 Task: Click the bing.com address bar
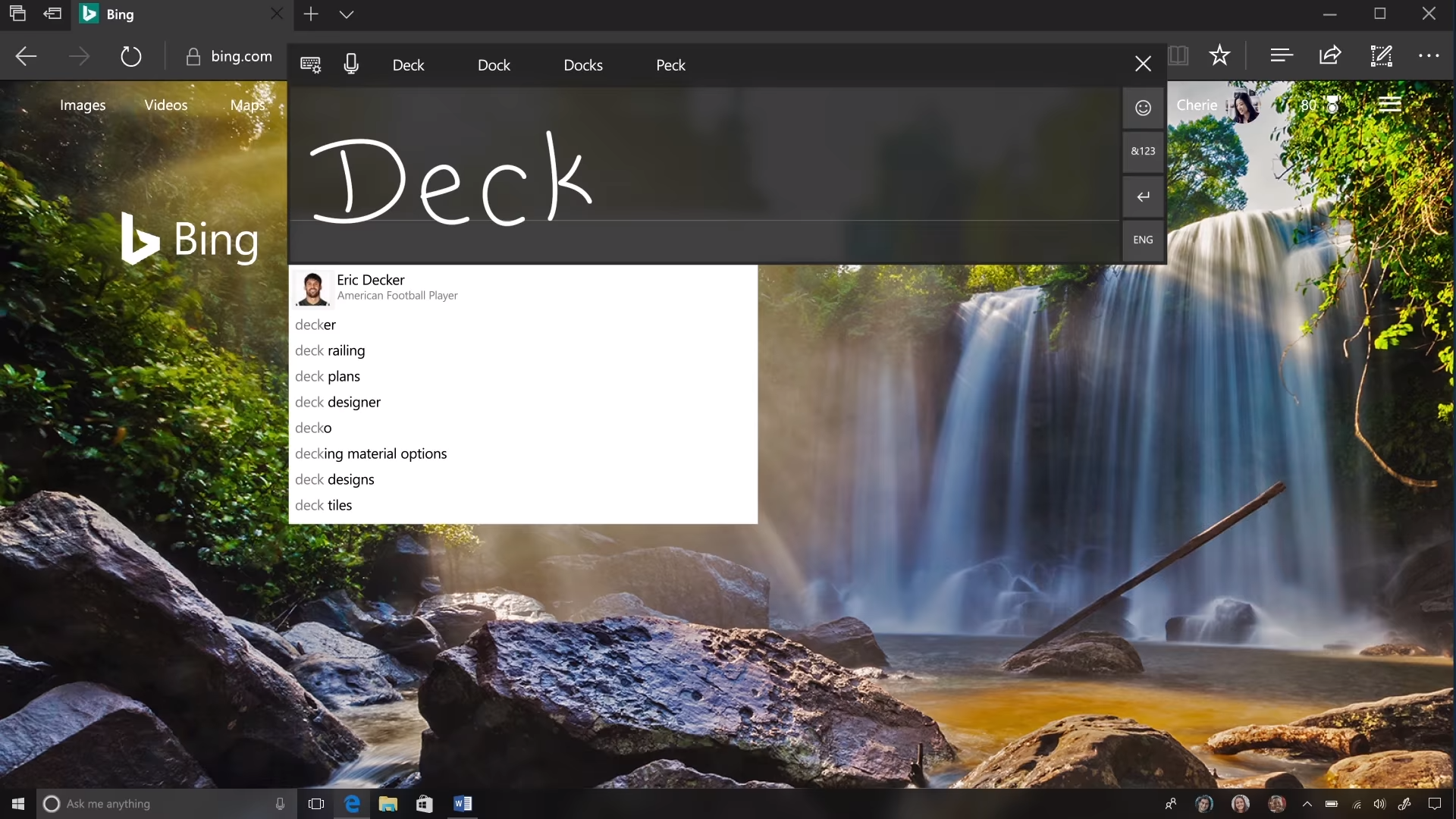click(241, 56)
